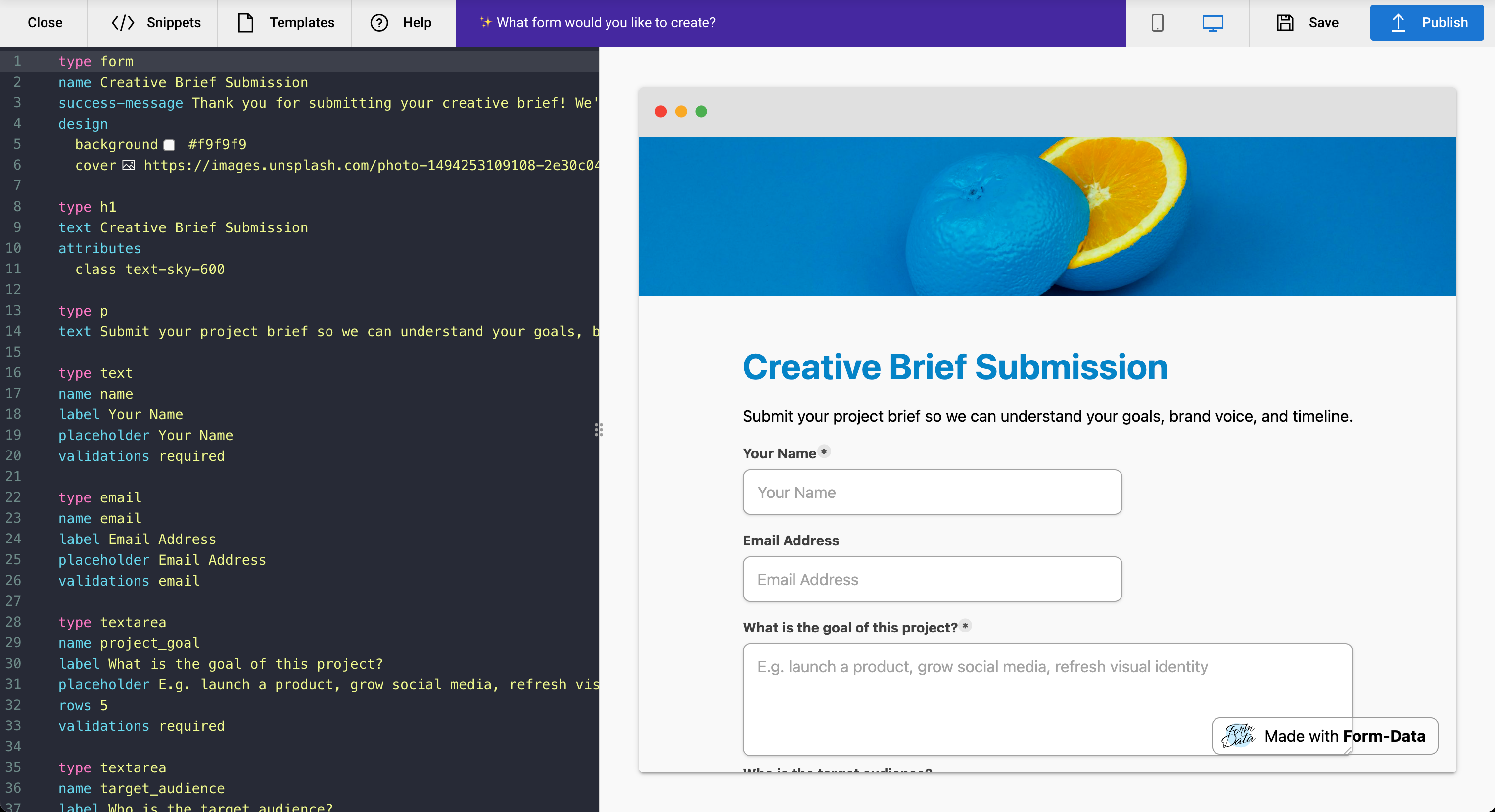Click the sparkle icon in the AI prompt bar
This screenshot has width=1495, height=812.
[x=485, y=23]
